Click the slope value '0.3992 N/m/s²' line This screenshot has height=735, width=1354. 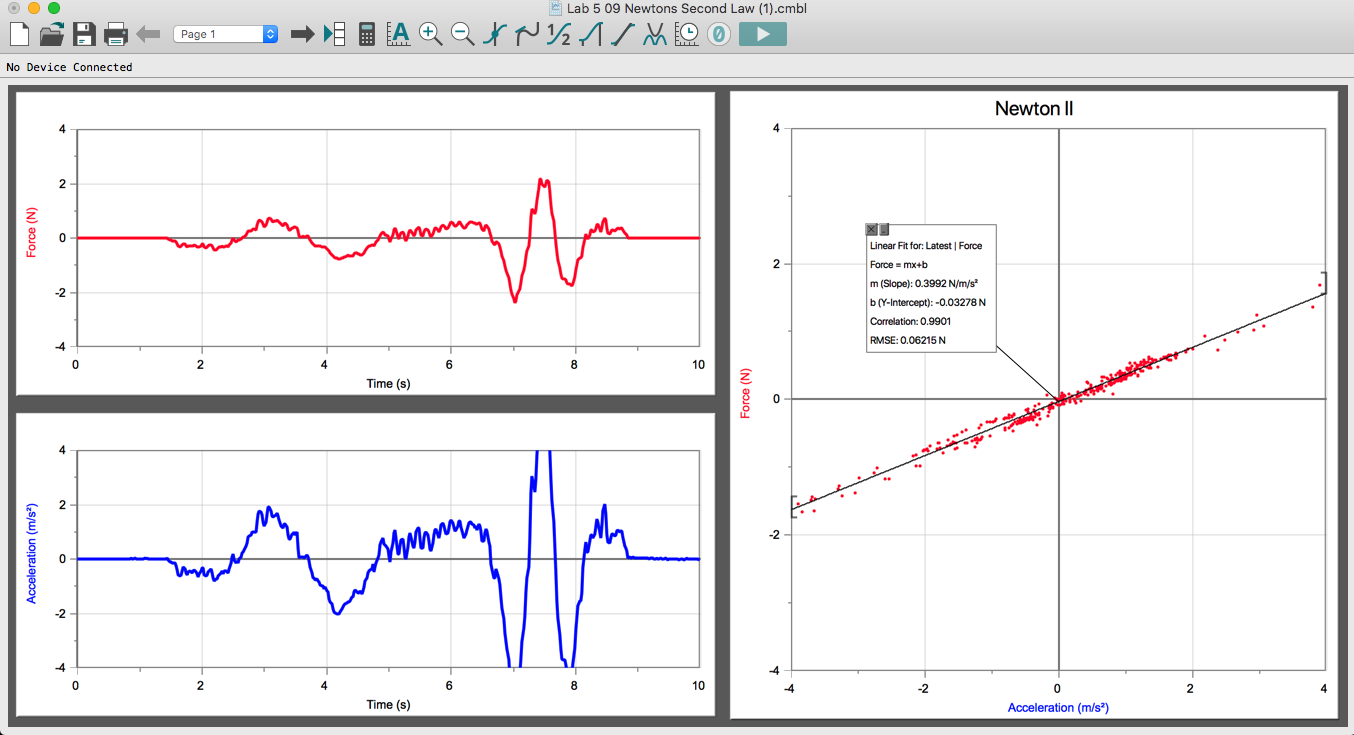[923, 284]
